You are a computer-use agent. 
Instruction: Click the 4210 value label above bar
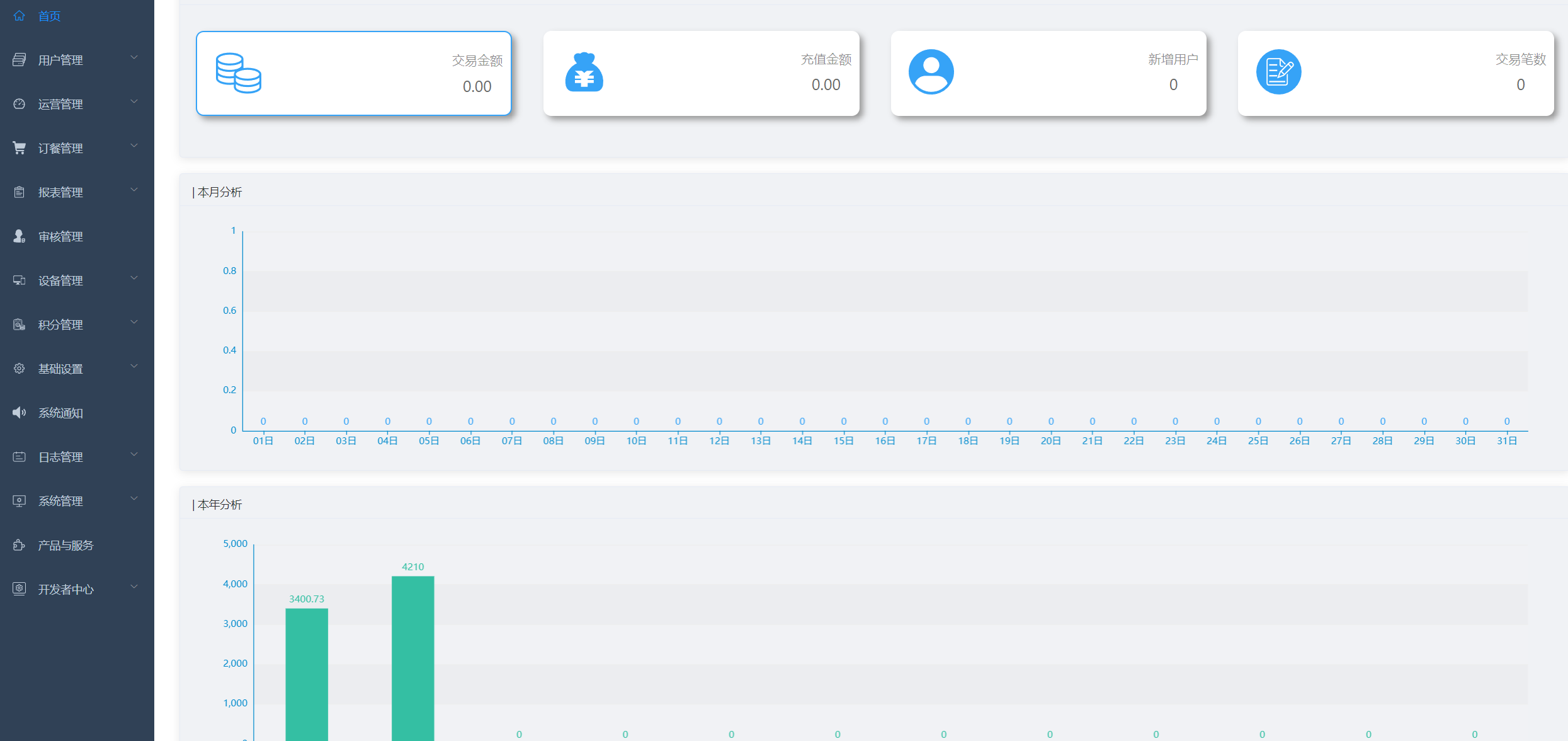coord(413,566)
